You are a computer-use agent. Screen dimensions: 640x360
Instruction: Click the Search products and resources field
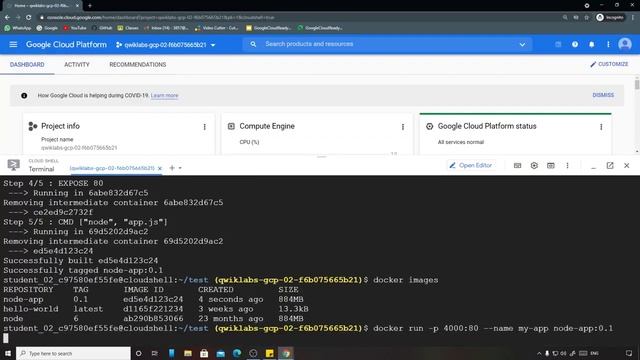[x=388, y=44]
